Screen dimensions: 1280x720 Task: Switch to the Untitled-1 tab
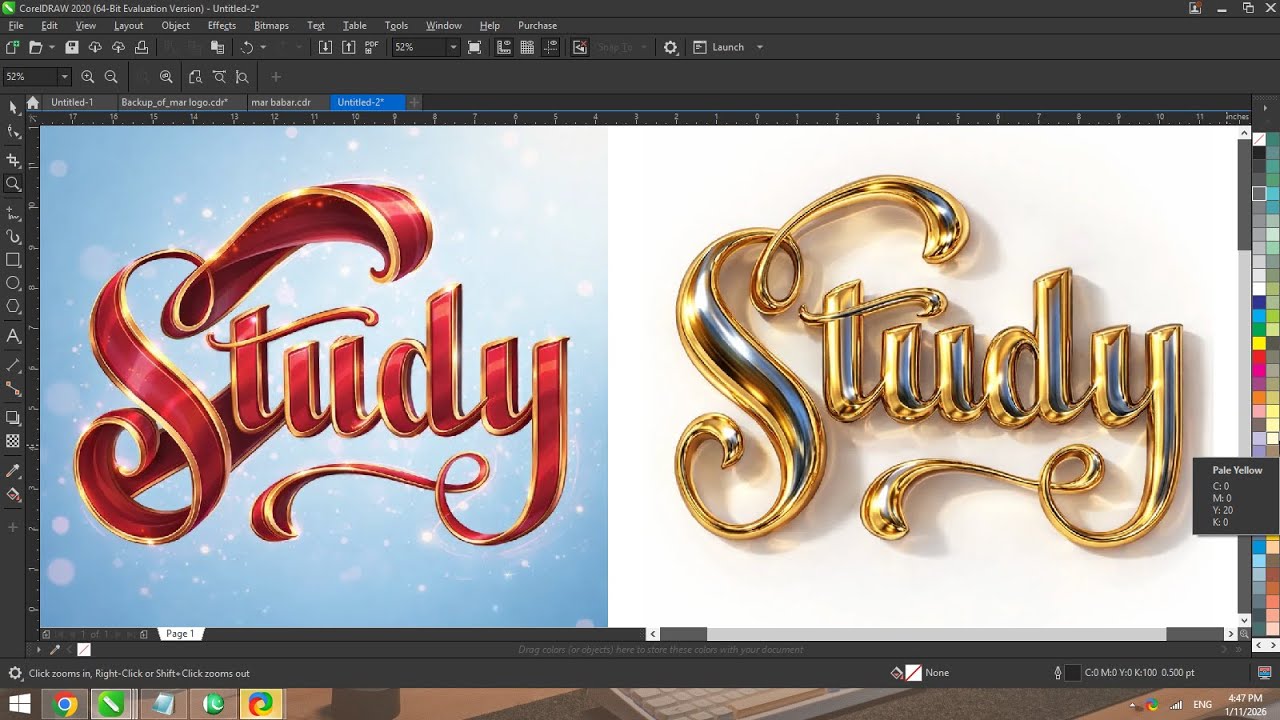point(78,102)
